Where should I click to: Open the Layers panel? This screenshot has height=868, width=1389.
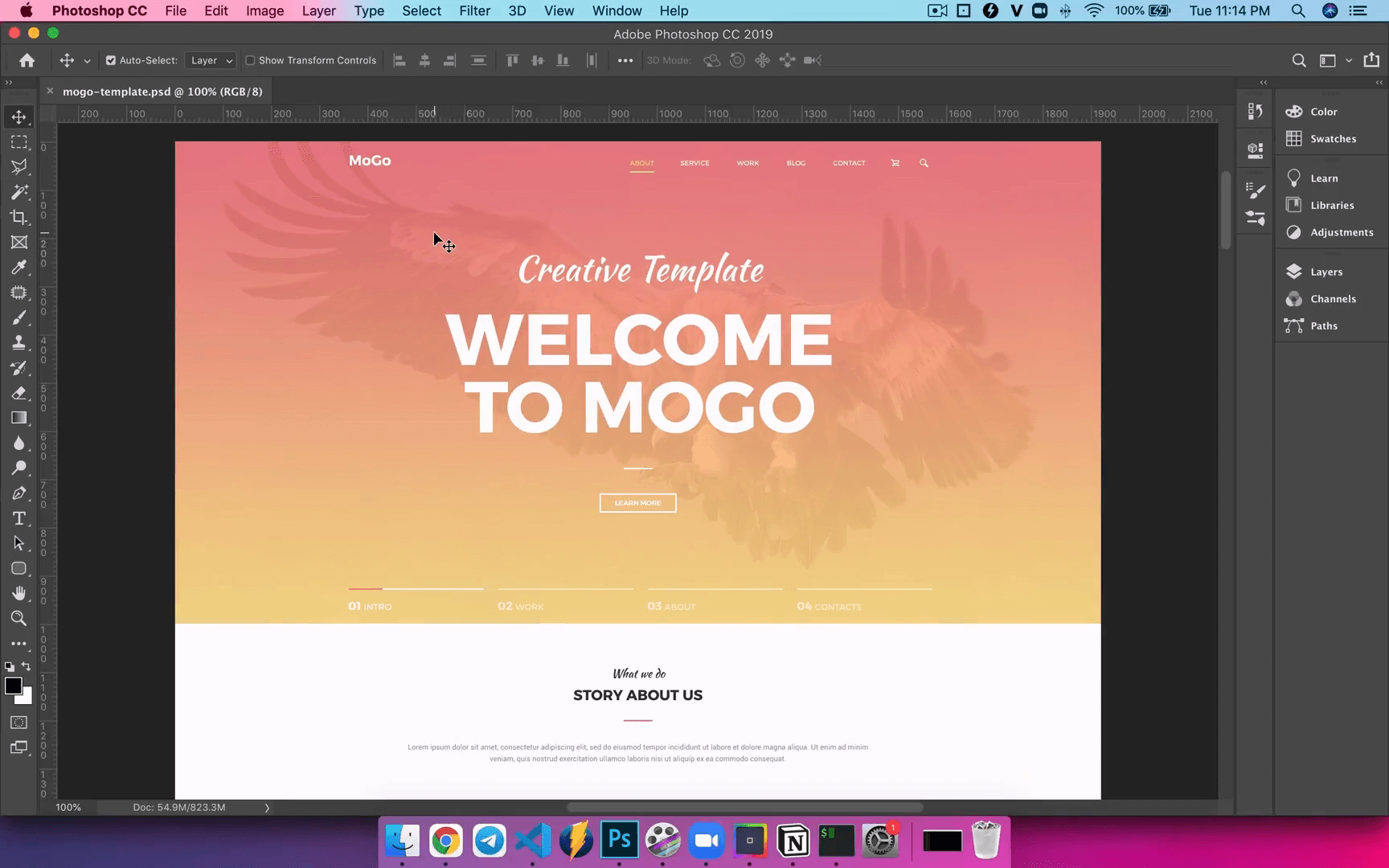tap(1325, 272)
